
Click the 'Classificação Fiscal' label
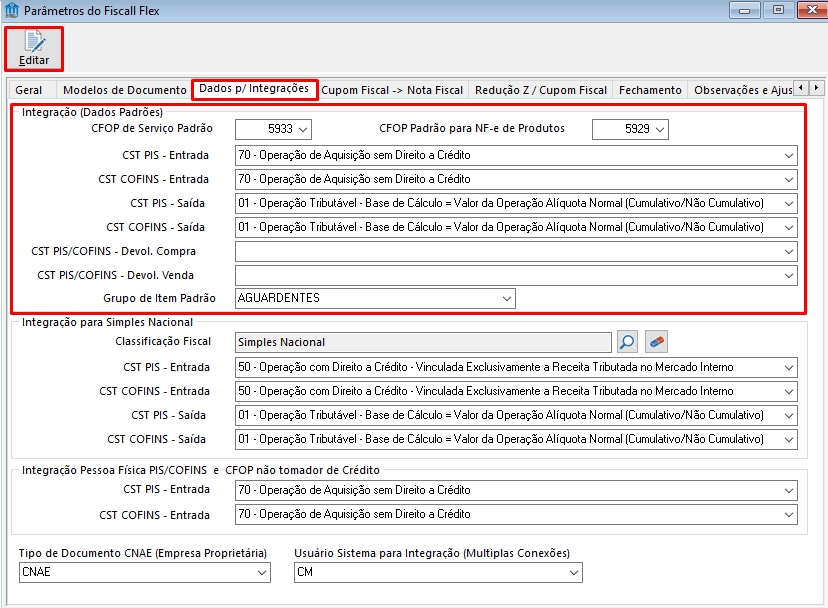click(163, 341)
